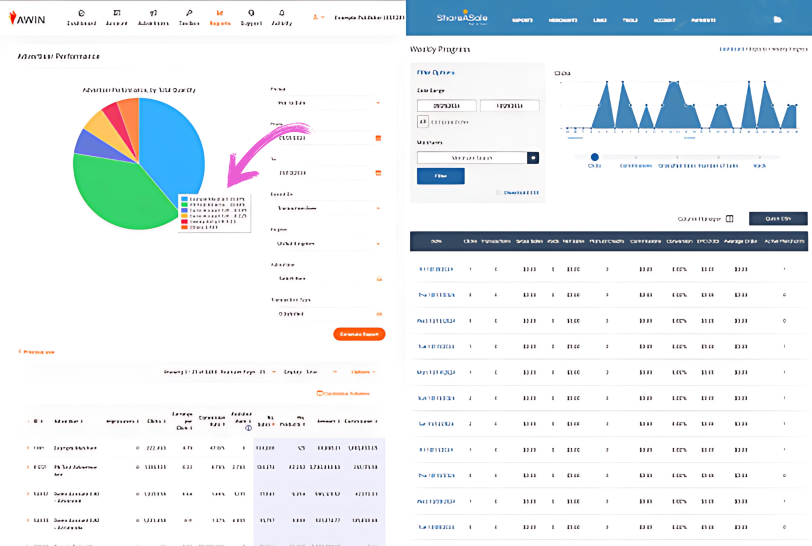Click the orange Generate Report button

click(359, 334)
